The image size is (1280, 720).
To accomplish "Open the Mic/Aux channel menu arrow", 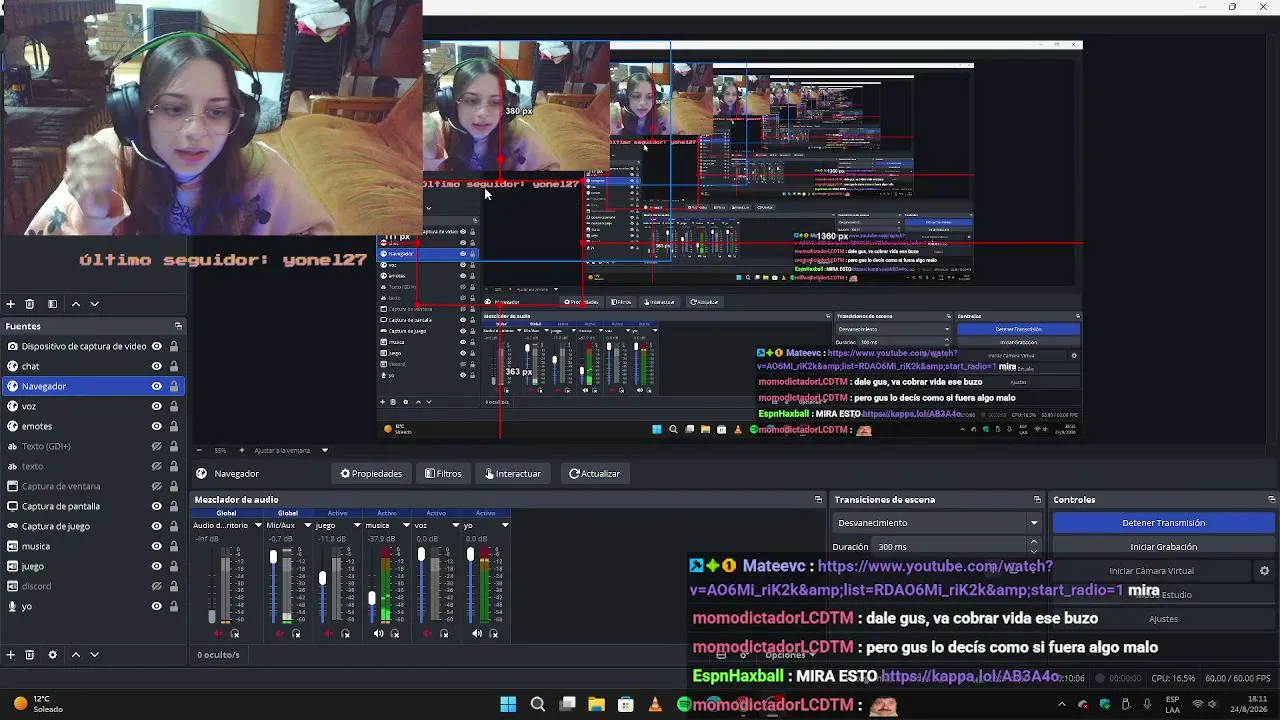I will pos(307,525).
